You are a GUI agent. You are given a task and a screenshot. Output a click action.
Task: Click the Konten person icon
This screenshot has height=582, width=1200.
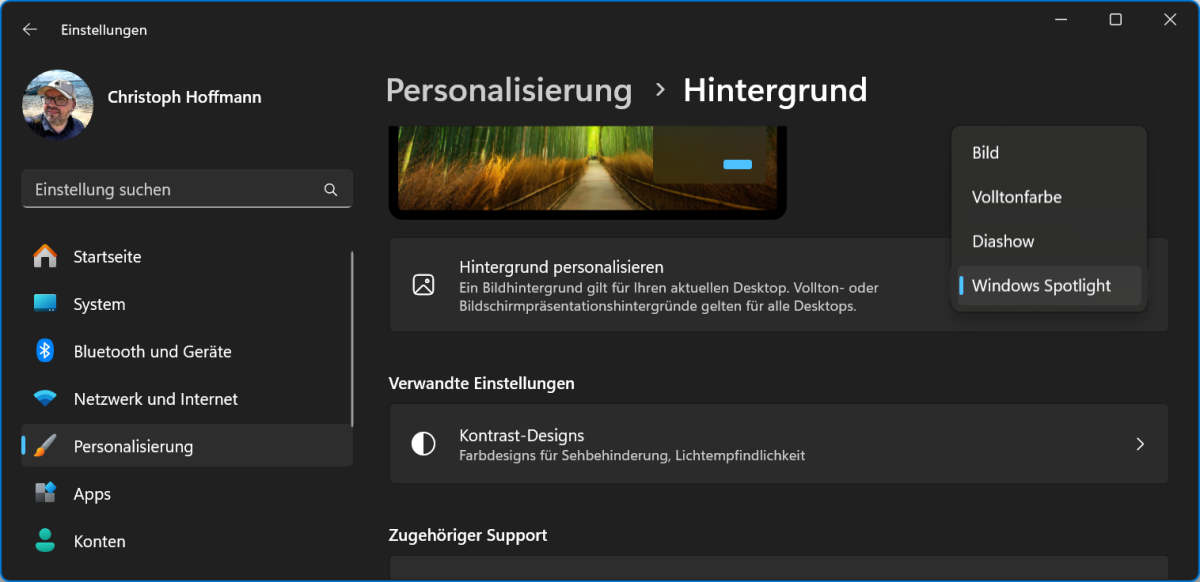tap(45, 541)
